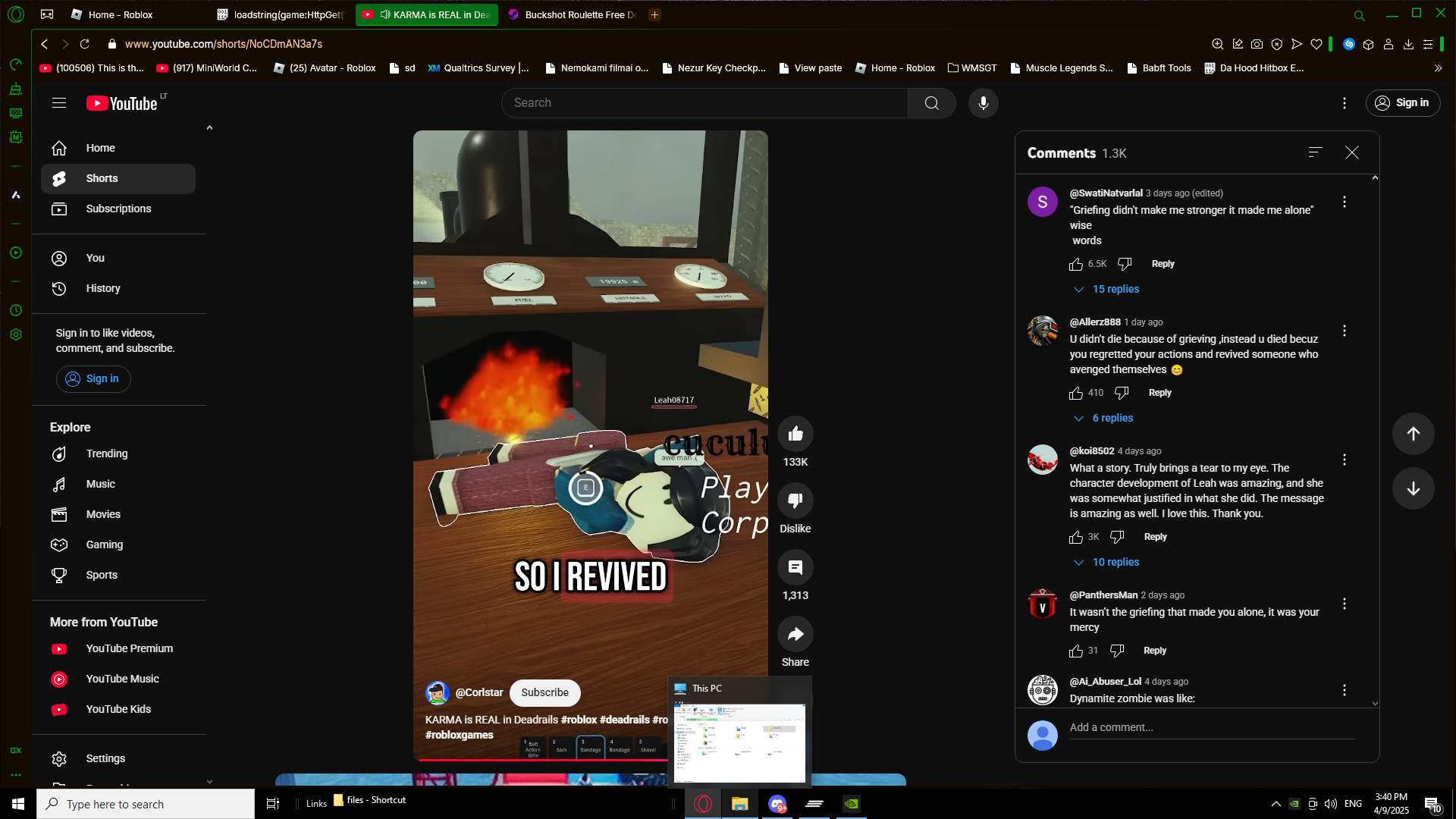Go to previous Short with up arrow
1456x819 pixels.
point(1413,434)
